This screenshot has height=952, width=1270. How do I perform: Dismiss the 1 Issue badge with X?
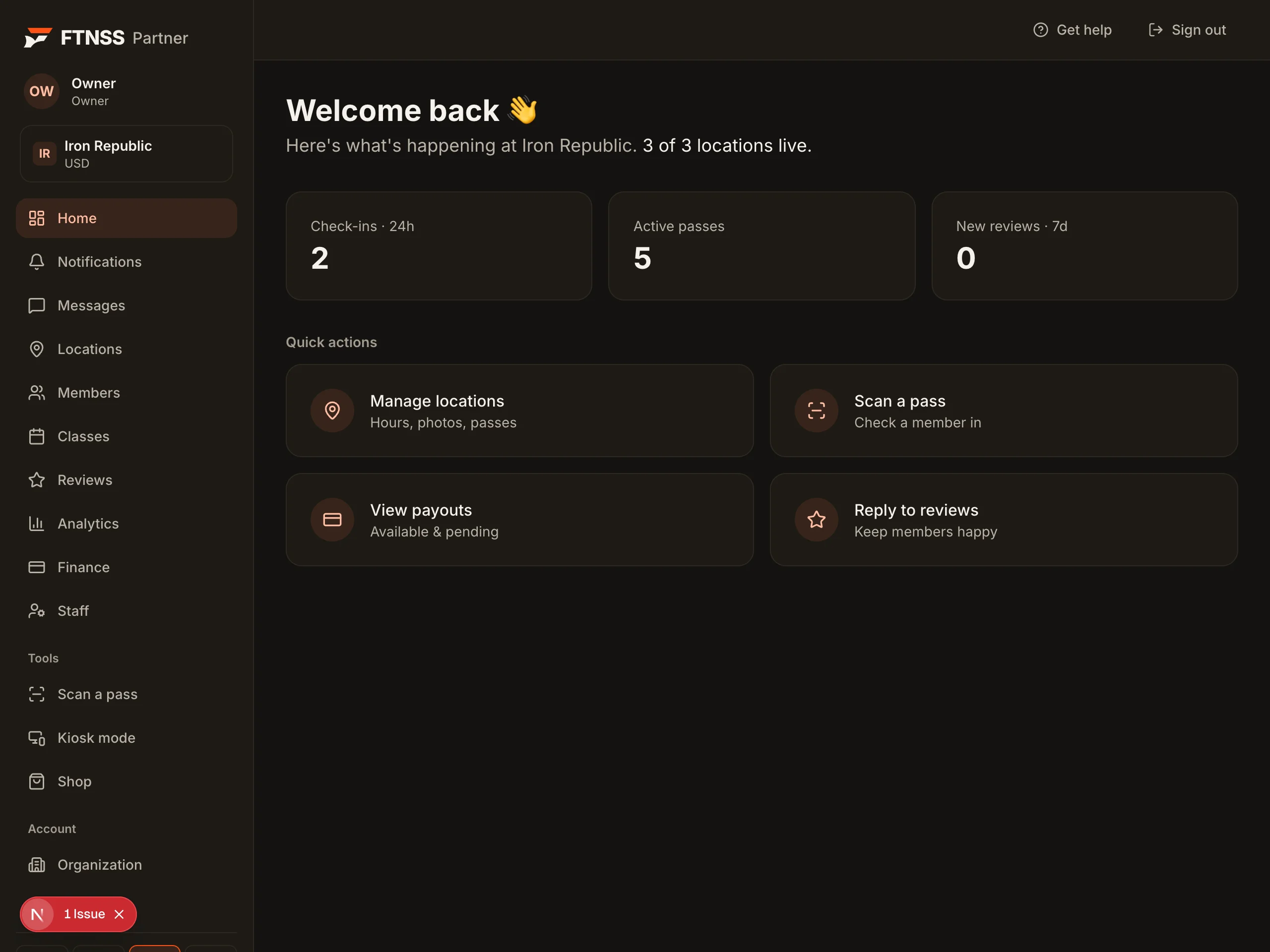[x=119, y=914]
